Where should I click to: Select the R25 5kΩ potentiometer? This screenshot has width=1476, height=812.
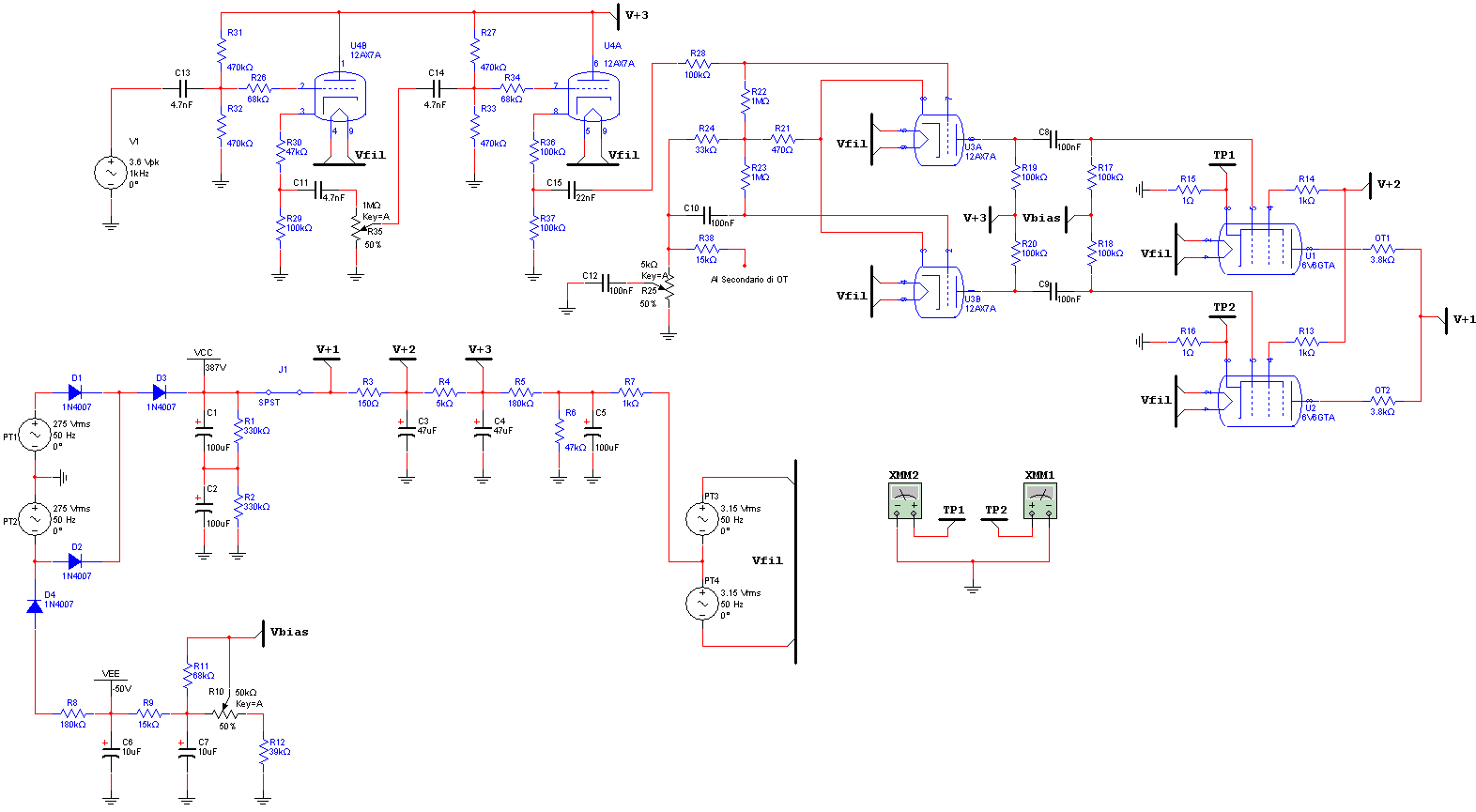pyautogui.click(x=669, y=288)
